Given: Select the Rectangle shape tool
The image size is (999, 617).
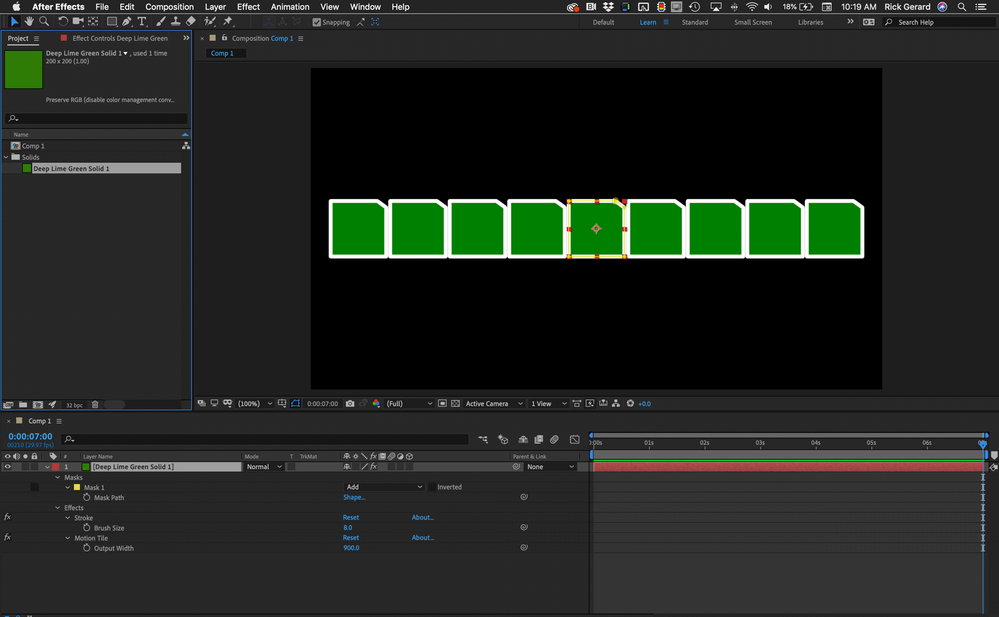Looking at the screenshot, I should [111, 22].
